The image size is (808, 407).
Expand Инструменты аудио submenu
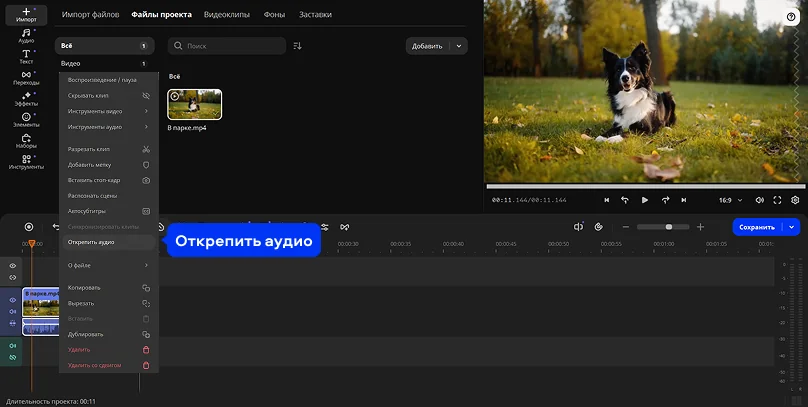click(108, 127)
